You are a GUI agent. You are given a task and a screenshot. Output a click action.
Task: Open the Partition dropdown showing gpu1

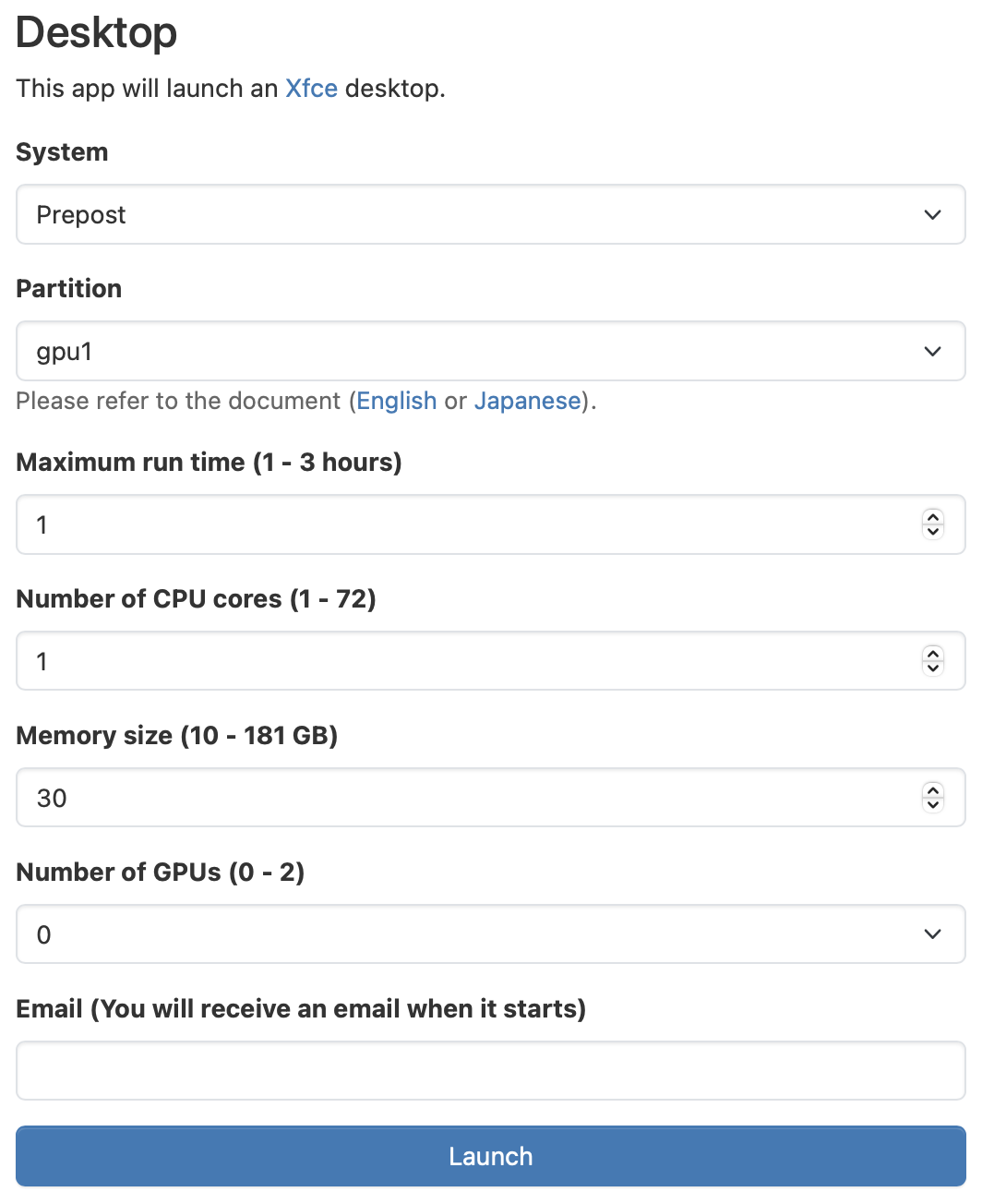490,351
